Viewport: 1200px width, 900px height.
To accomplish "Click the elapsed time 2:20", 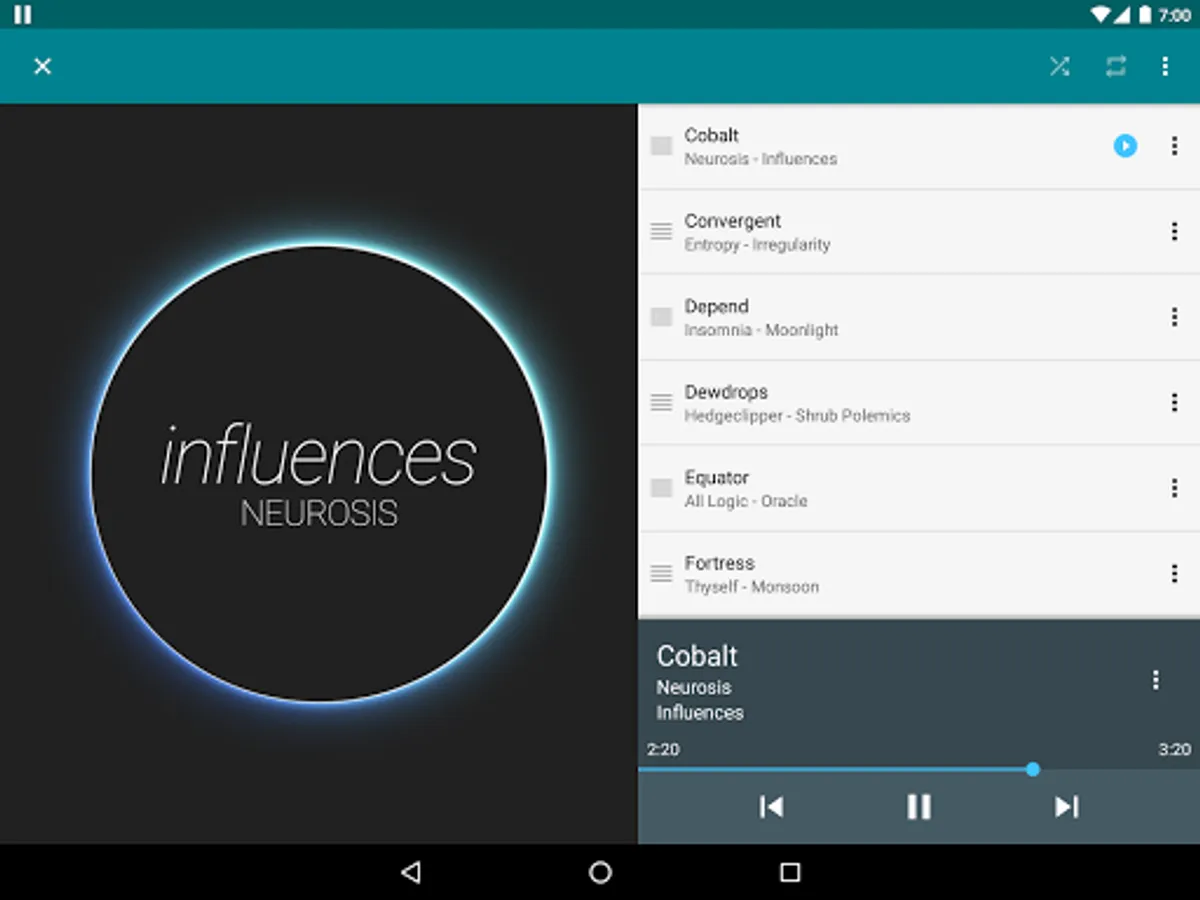I will coord(663,749).
